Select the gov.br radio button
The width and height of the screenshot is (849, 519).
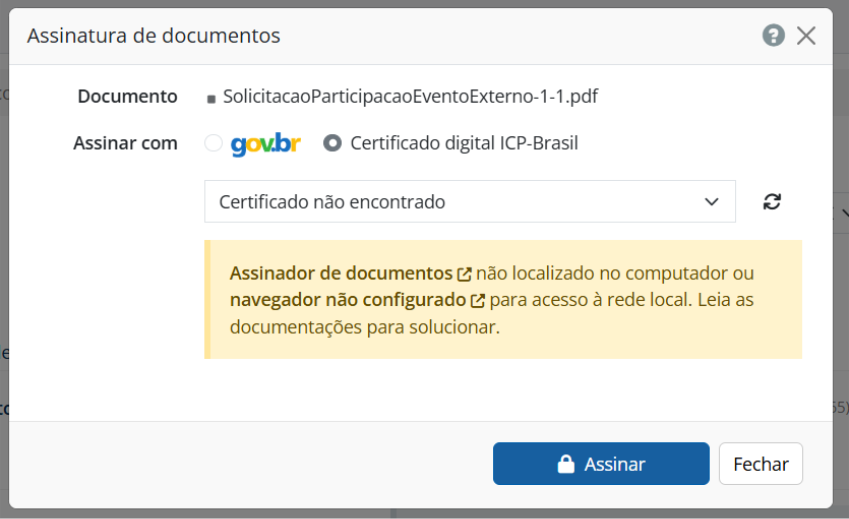pyautogui.click(x=213, y=143)
